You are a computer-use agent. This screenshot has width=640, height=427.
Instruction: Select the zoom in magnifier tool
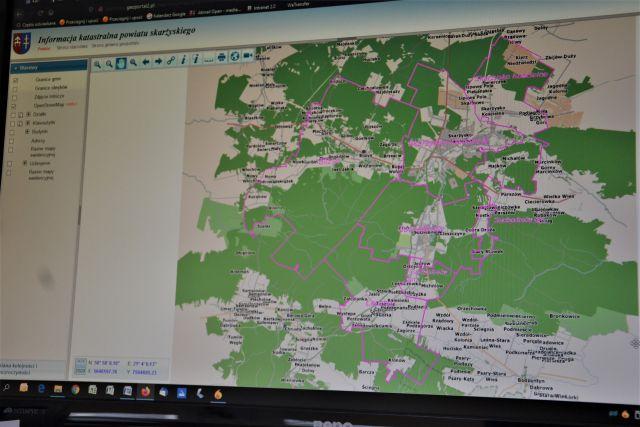click(98, 63)
